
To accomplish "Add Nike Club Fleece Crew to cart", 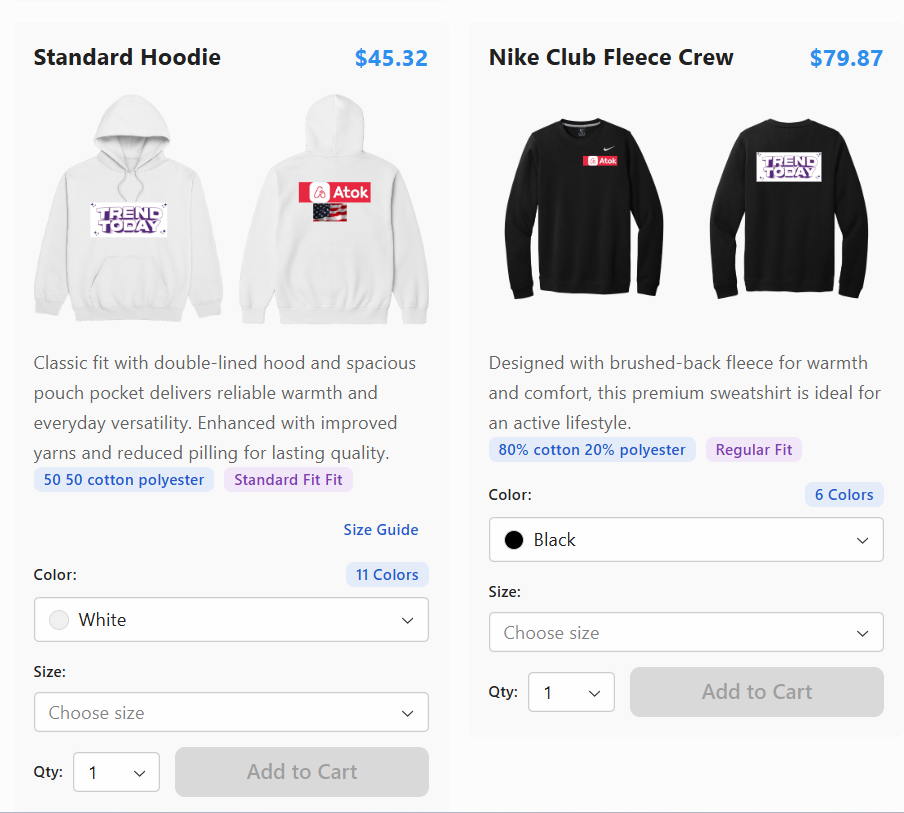I will click(x=757, y=692).
